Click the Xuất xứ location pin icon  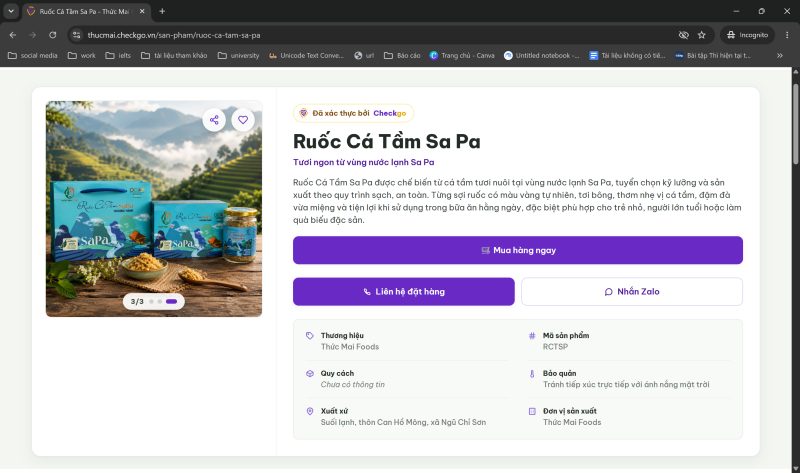pos(310,411)
